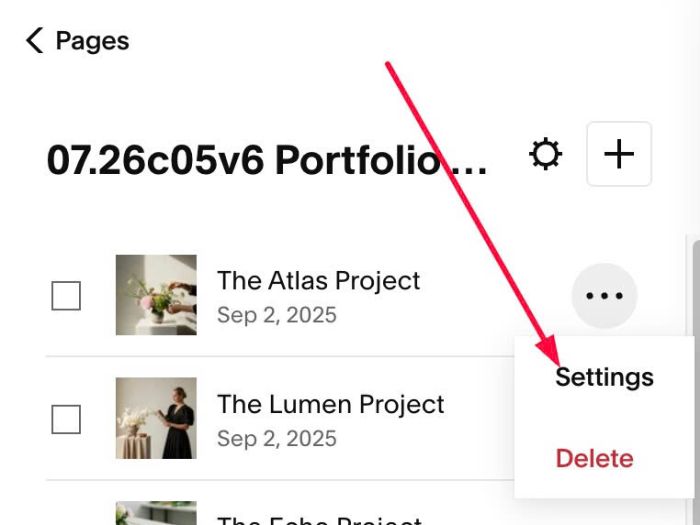
Task: Open the three-dot menu for Atlas Project
Action: [604, 296]
